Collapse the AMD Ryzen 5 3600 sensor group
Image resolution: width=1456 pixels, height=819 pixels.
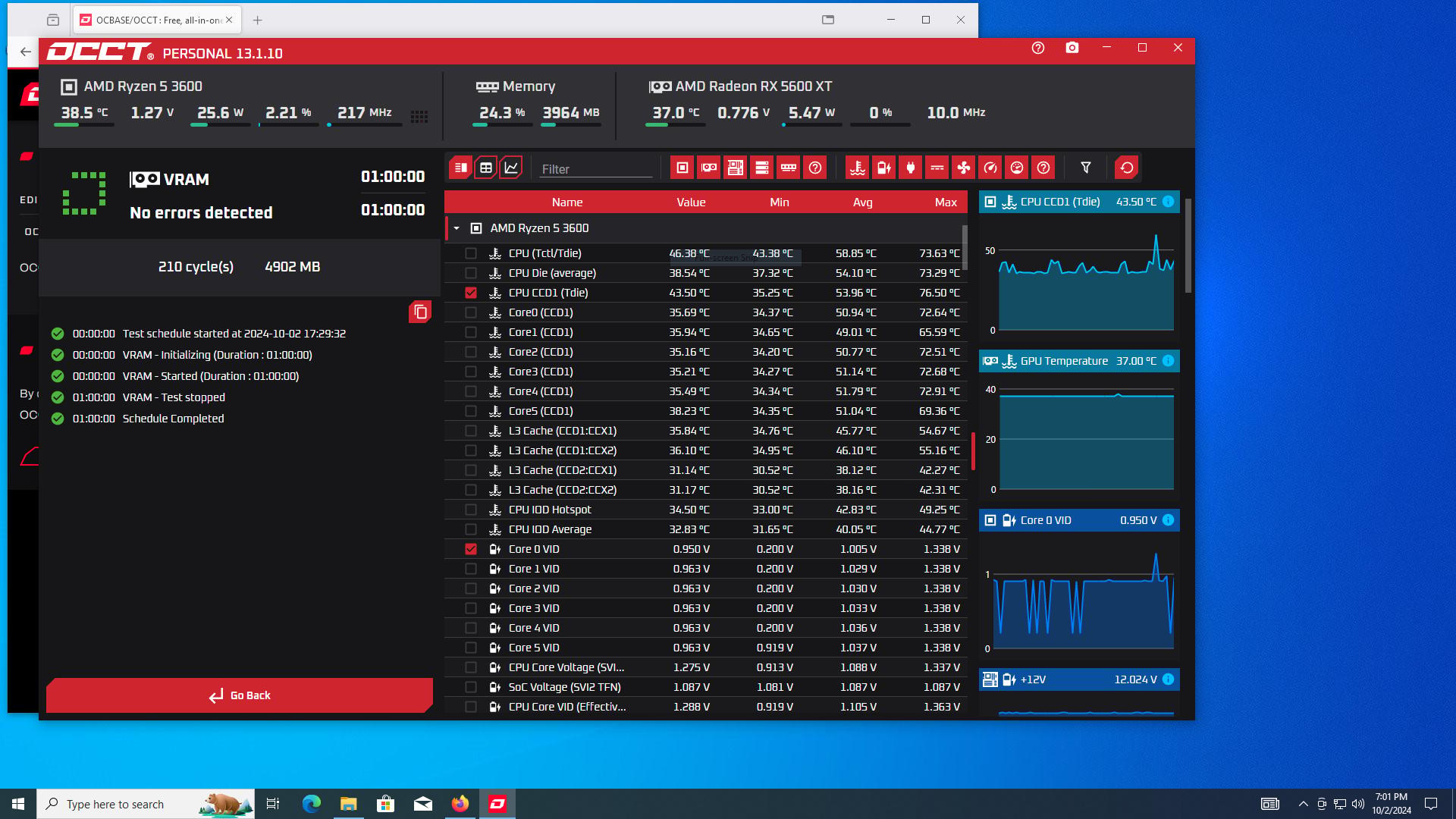(457, 228)
